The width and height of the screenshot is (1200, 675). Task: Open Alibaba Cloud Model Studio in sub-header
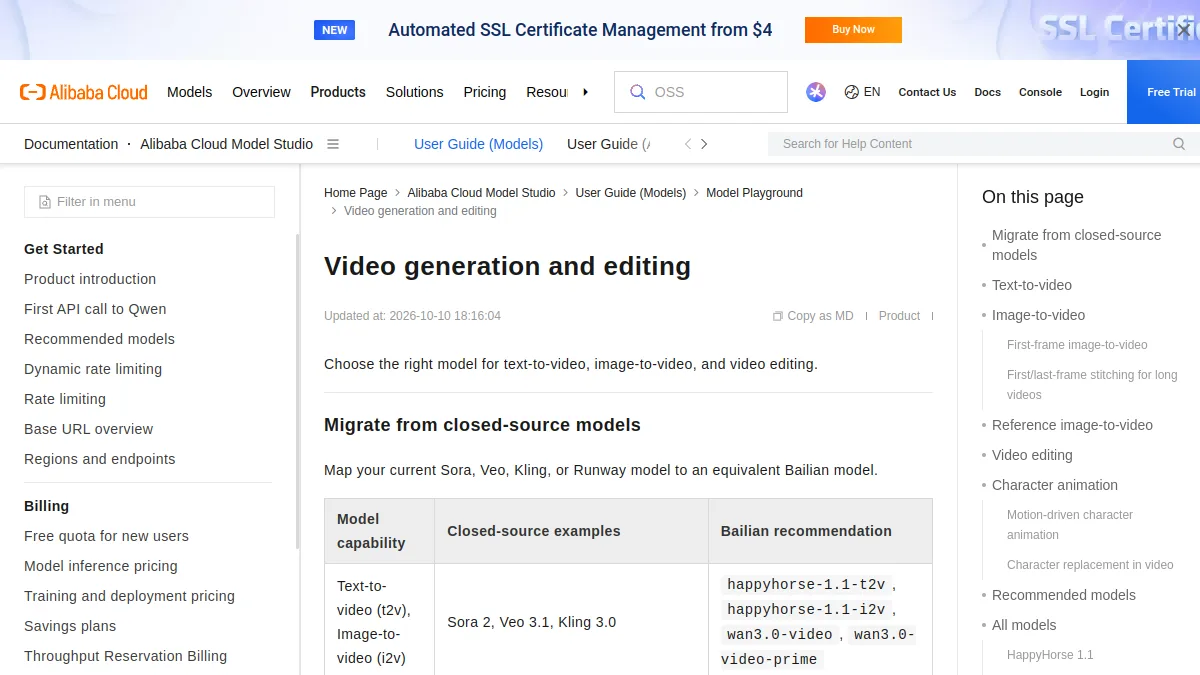point(226,144)
